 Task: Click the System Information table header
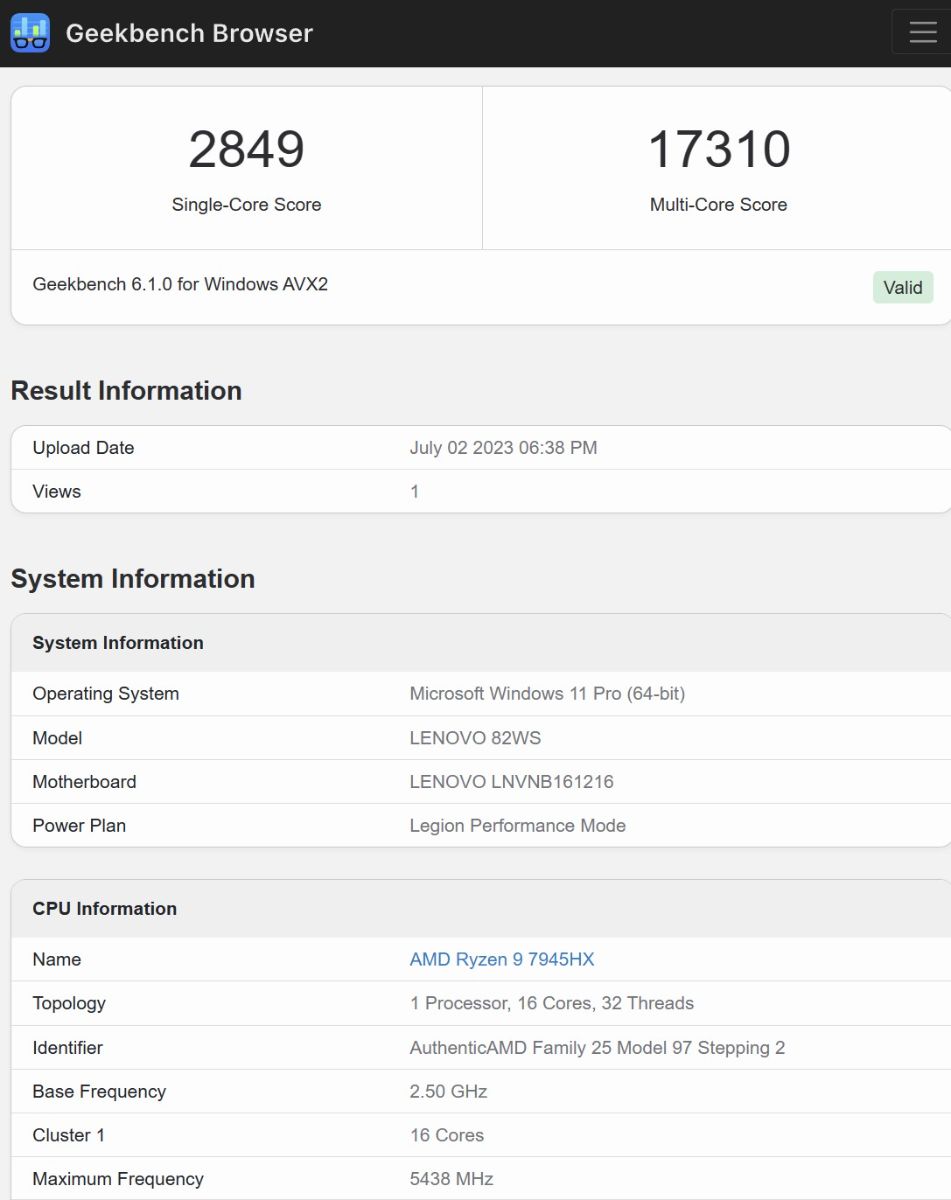pyautogui.click(x=118, y=643)
